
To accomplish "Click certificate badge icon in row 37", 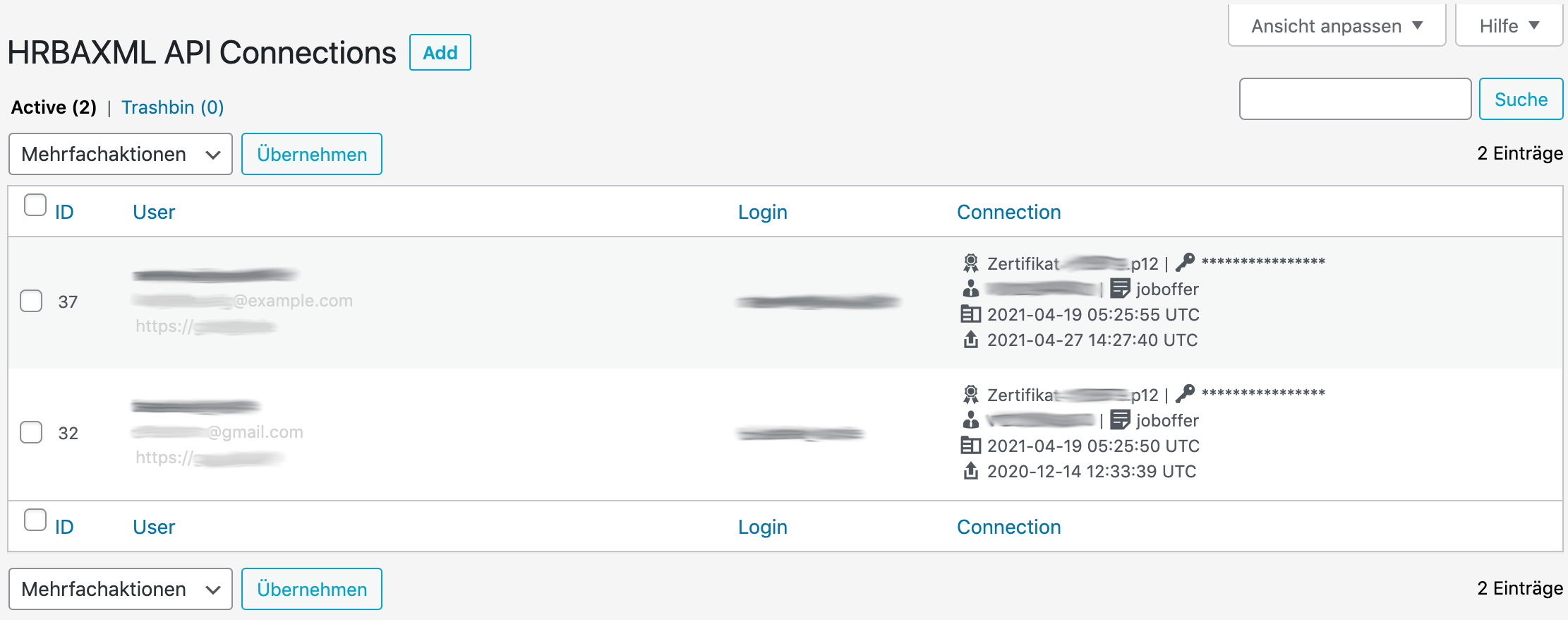I will click(x=971, y=263).
